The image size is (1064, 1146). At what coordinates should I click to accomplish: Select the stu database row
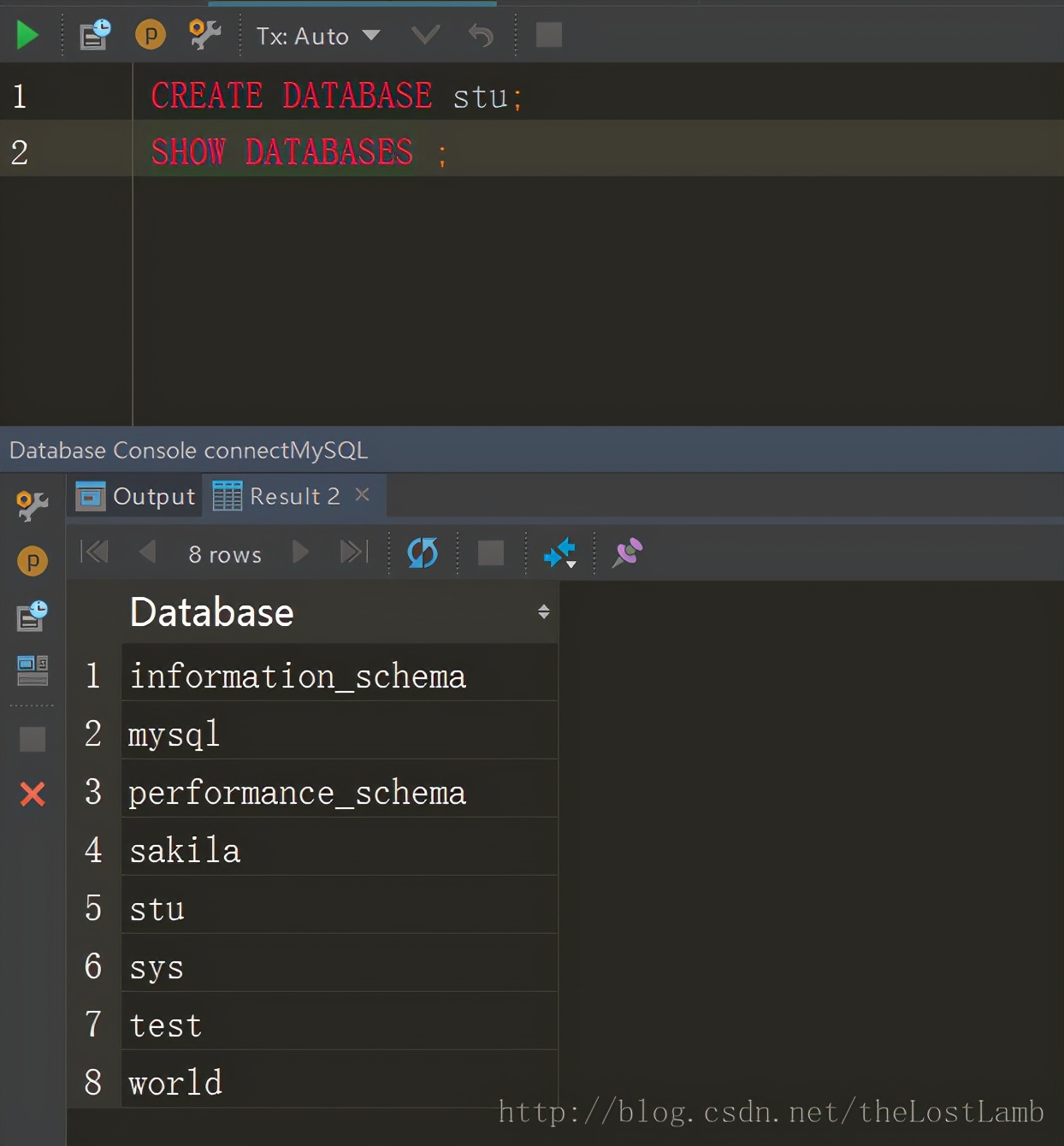click(x=257, y=907)
